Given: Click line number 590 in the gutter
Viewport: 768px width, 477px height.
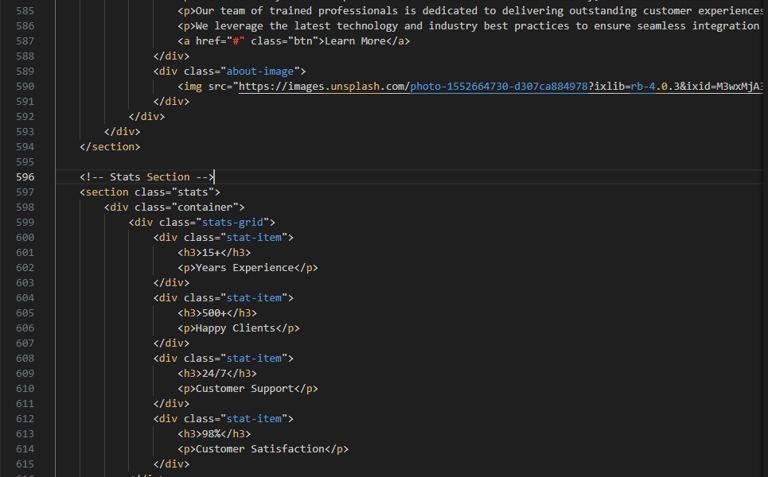Looking at the screenshot, I should (25, 86).
